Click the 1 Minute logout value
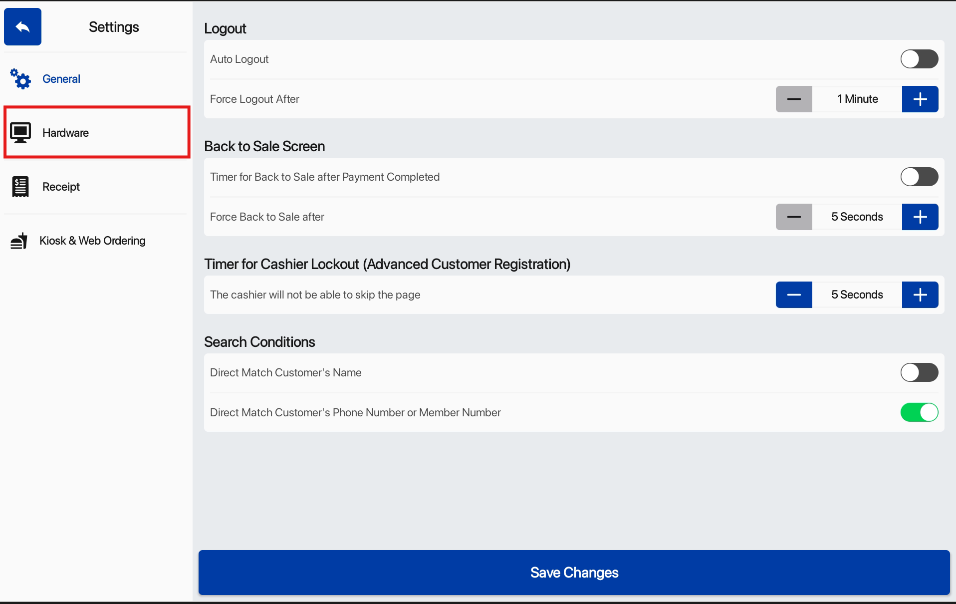 click(857, 99)
